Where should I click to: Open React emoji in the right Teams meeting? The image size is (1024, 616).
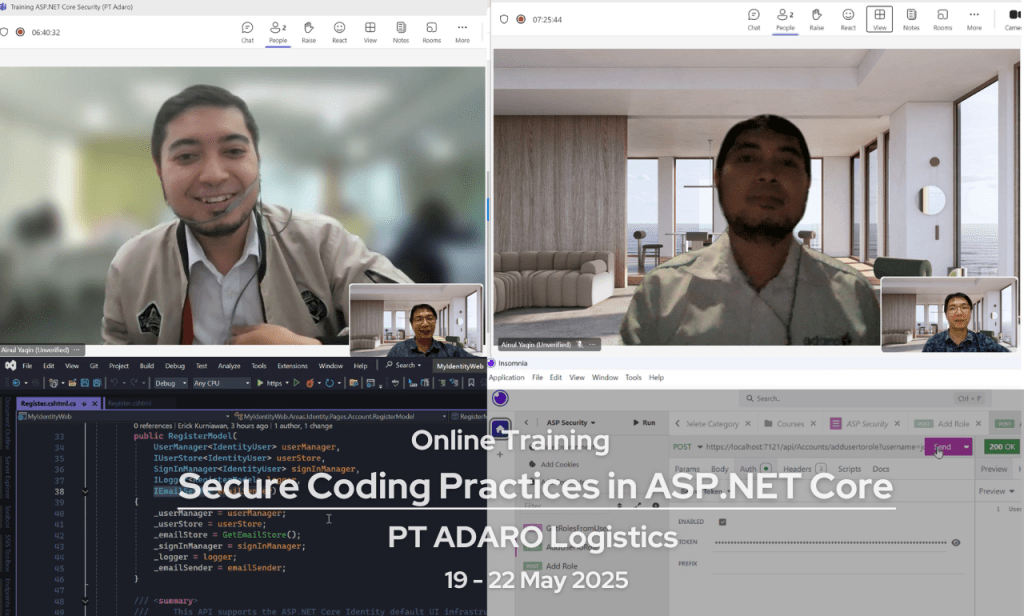pos(847,17)
